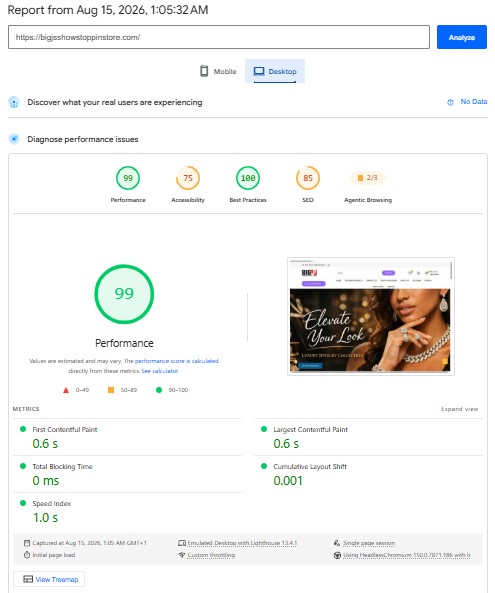495x593 pixels.
Task: Click the green circle 90–100 legend icon
Action: coord(159,390)
